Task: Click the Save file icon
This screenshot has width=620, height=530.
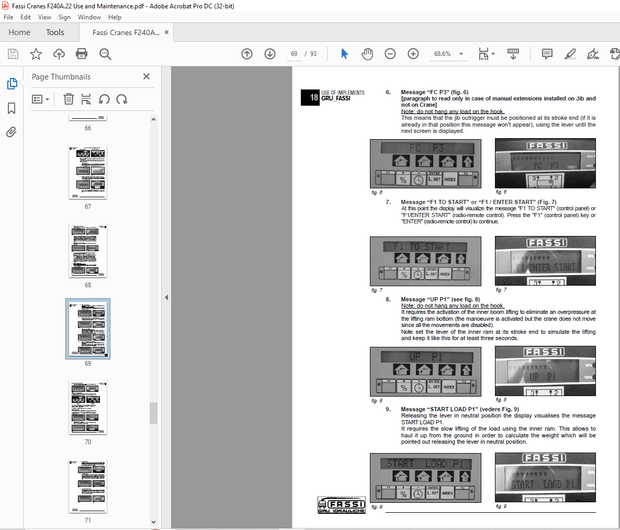Action: (x=13, y=54)
